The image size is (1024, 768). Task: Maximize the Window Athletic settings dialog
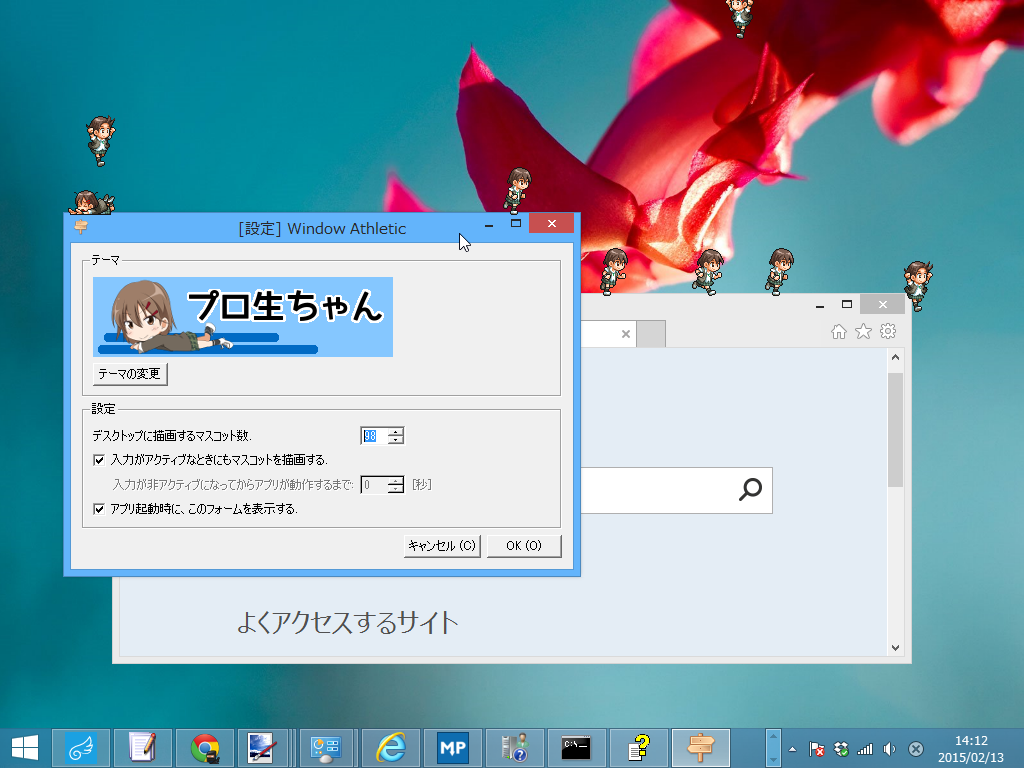(x=516, y=224)
